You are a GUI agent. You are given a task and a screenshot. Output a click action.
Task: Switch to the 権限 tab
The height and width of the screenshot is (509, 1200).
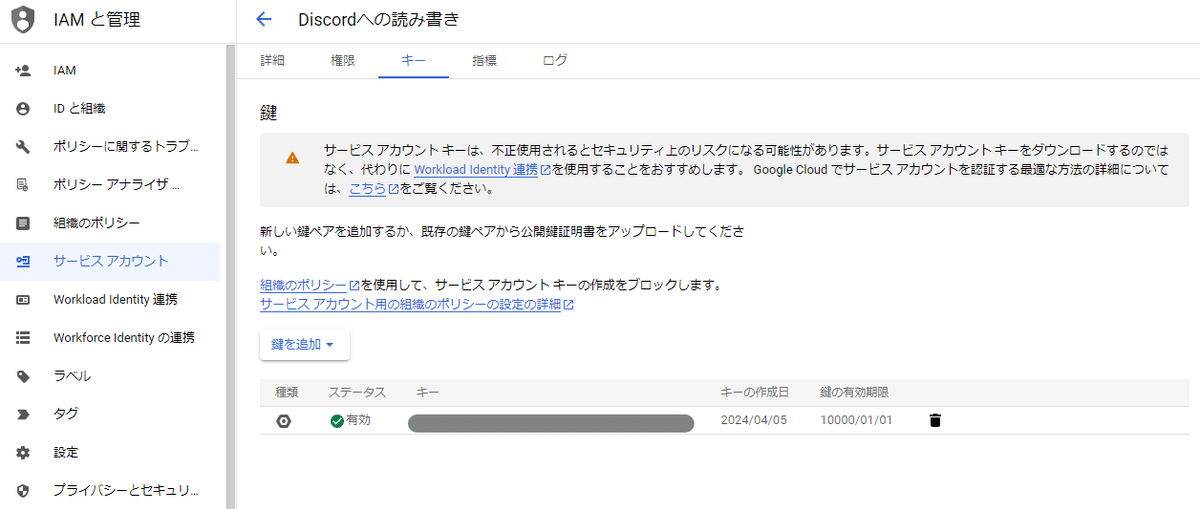(343, 60)
